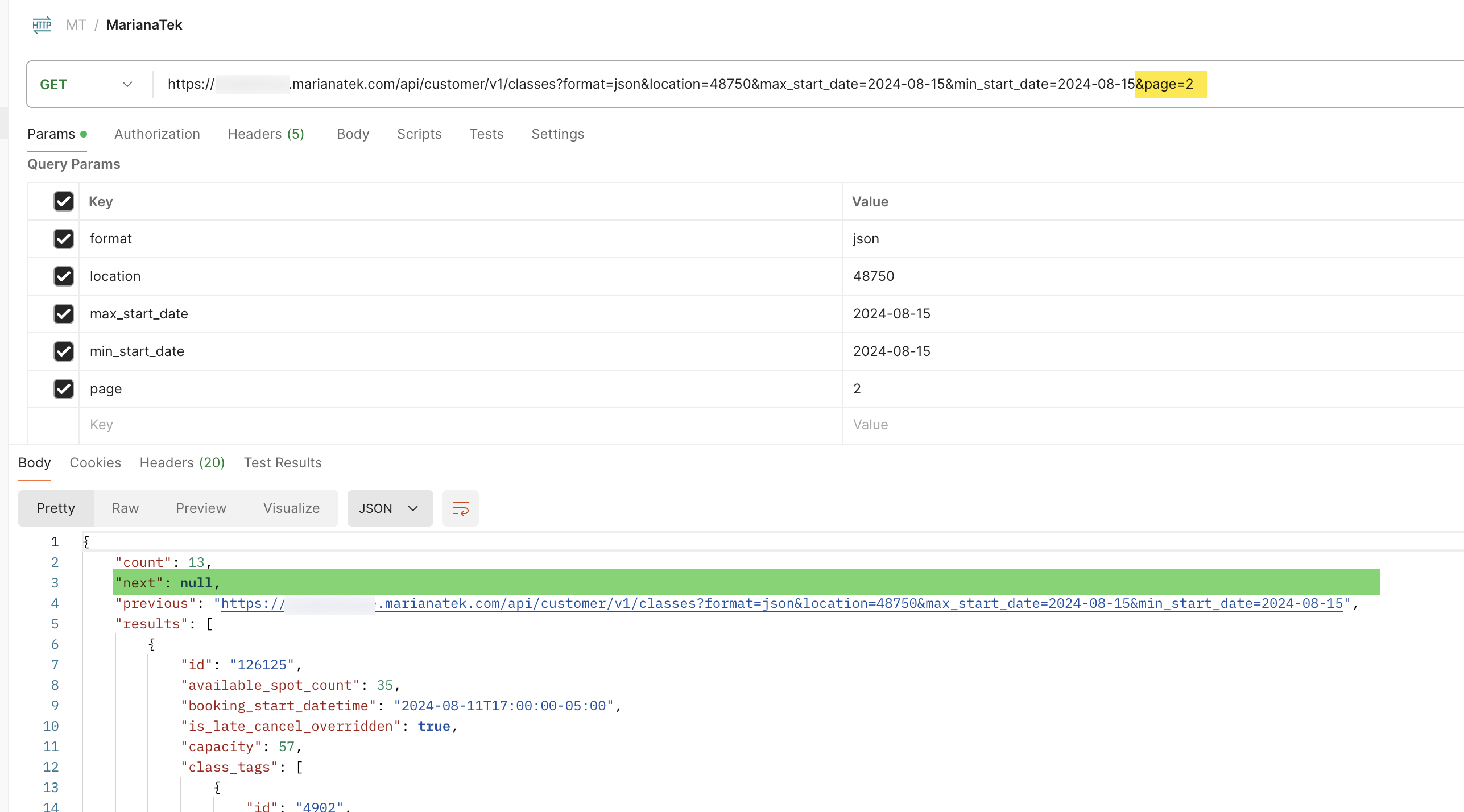Image resolution: width=1464 pixels, height=812 pixels.
Task: Switch to the Authorization tab
Action: [x=157, y=134]
